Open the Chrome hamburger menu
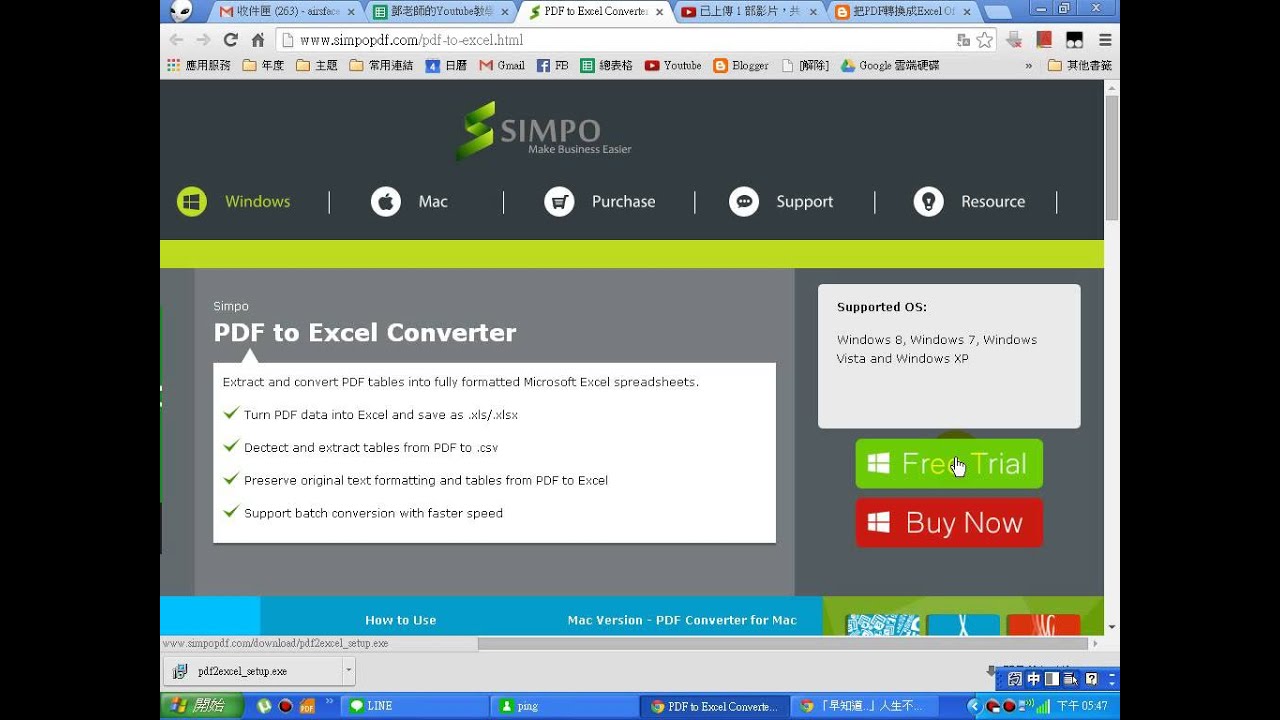This screenshot has height=720, width=1280. (1105, 40)
